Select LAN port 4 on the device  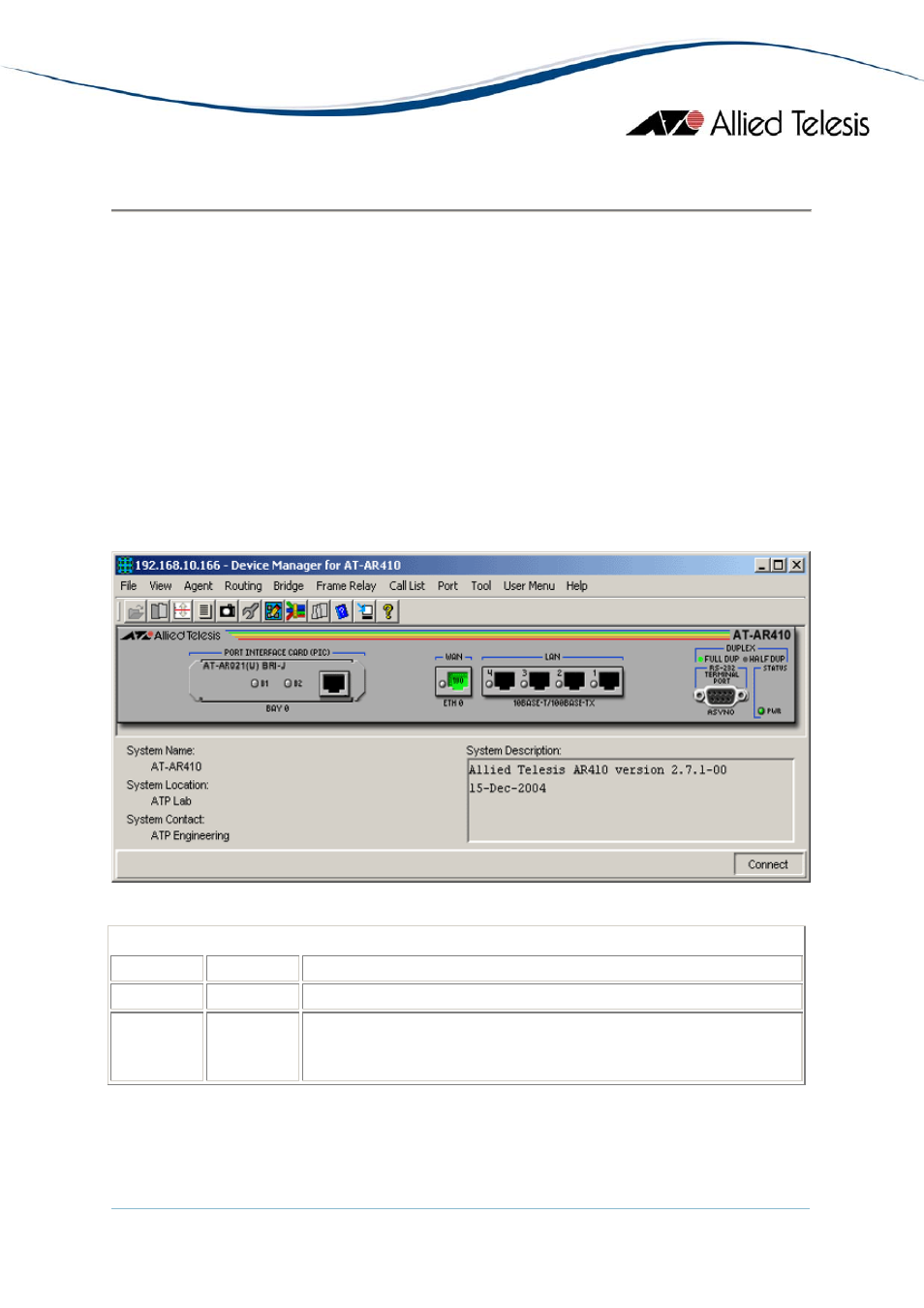(505, 681)
